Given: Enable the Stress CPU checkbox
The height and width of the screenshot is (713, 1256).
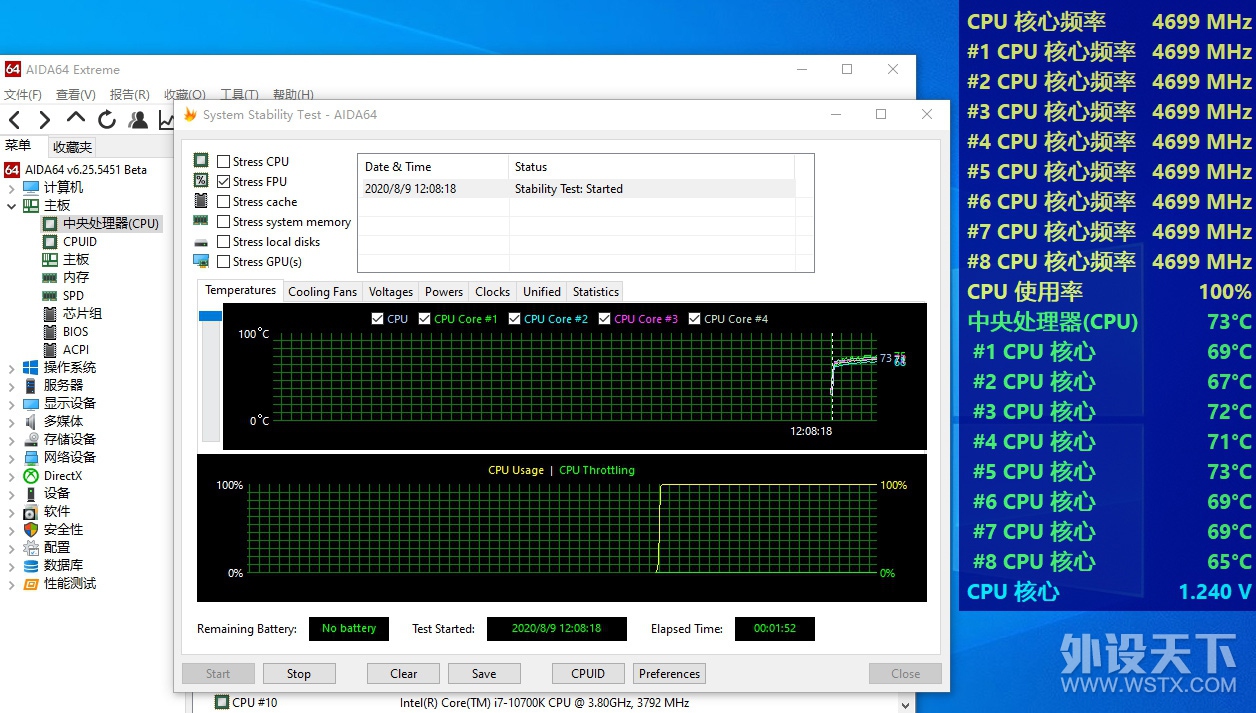Looking at the screenshot, I should tap(223, 161).
